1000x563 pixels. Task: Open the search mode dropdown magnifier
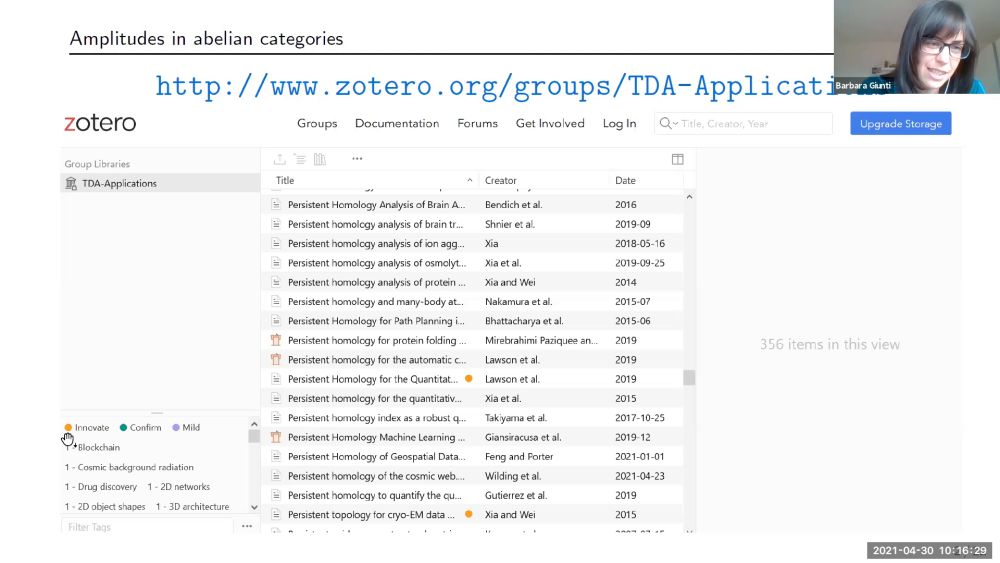(666, 123)
